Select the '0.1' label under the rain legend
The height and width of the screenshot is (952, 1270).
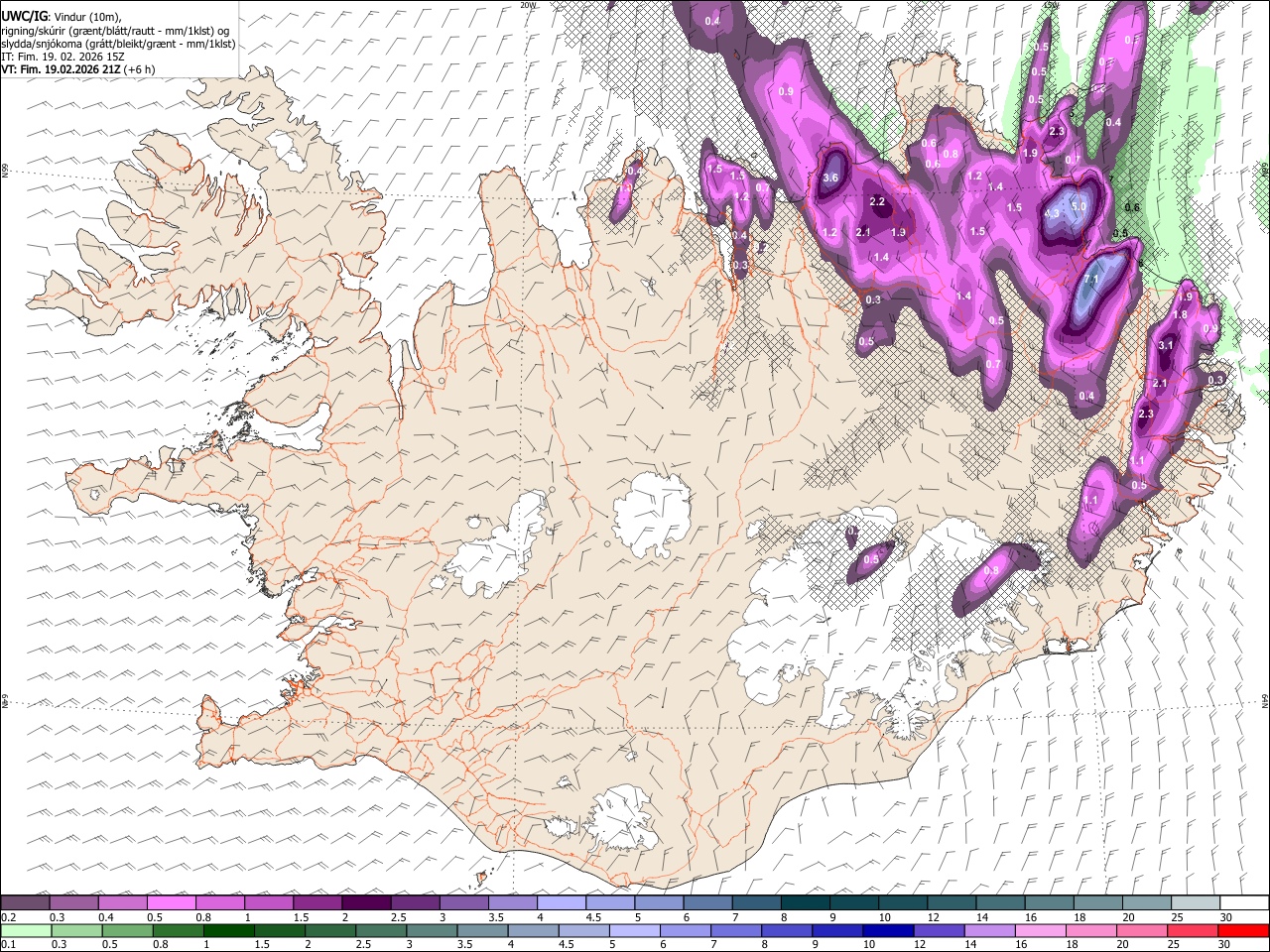[x=8, y=945]
